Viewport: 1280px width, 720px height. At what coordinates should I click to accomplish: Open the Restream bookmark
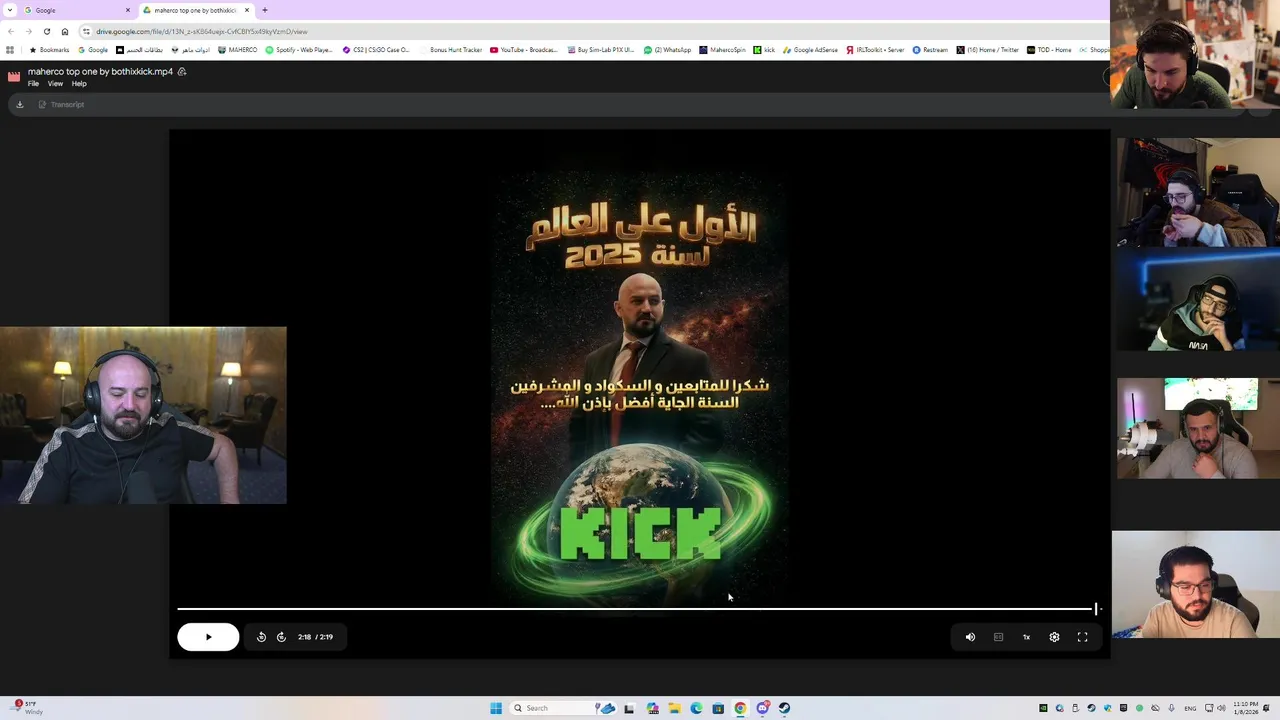pos(930,50)
